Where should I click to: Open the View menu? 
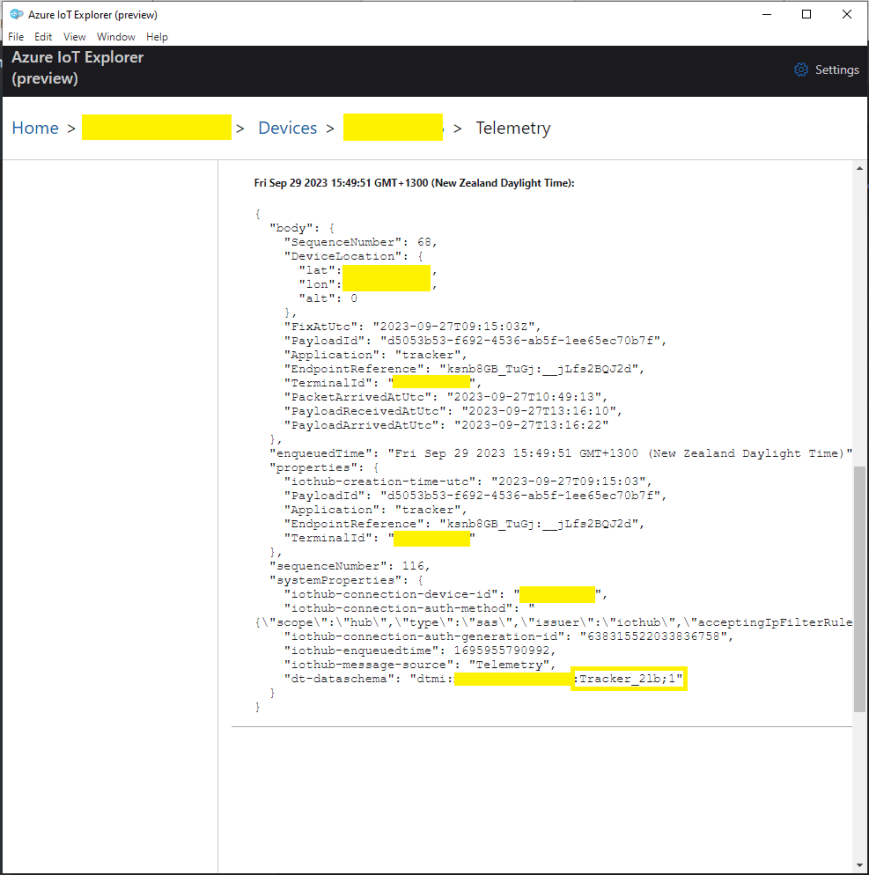coord(73,37)
